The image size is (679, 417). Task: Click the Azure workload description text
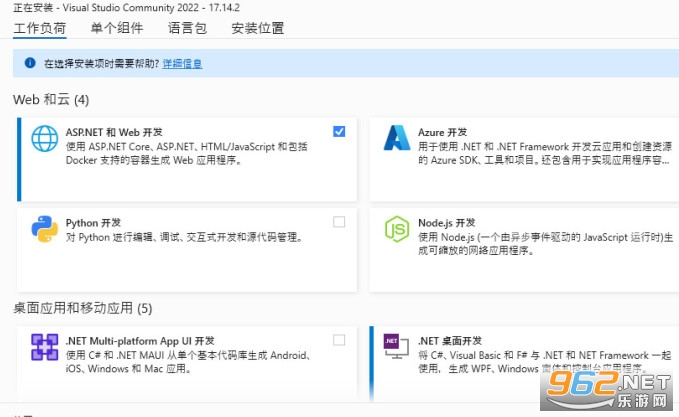(545, 153)
